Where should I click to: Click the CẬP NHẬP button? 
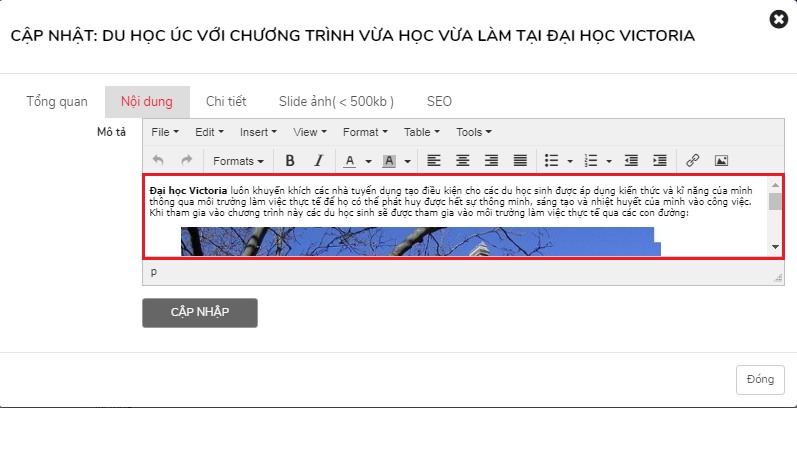200,312
